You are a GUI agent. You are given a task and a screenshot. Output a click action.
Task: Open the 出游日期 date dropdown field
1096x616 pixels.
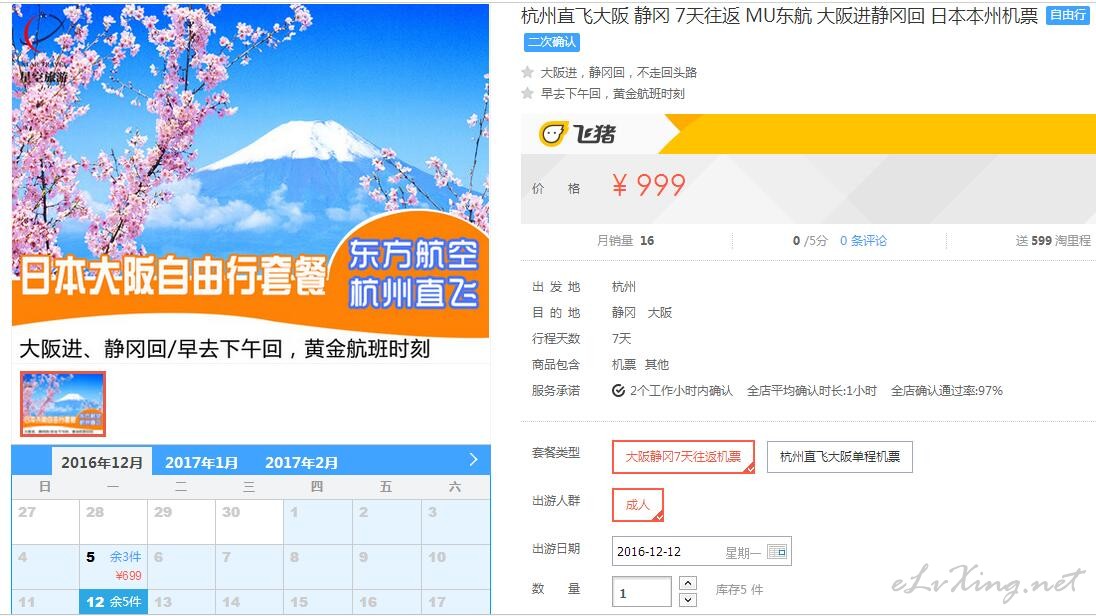701,552
